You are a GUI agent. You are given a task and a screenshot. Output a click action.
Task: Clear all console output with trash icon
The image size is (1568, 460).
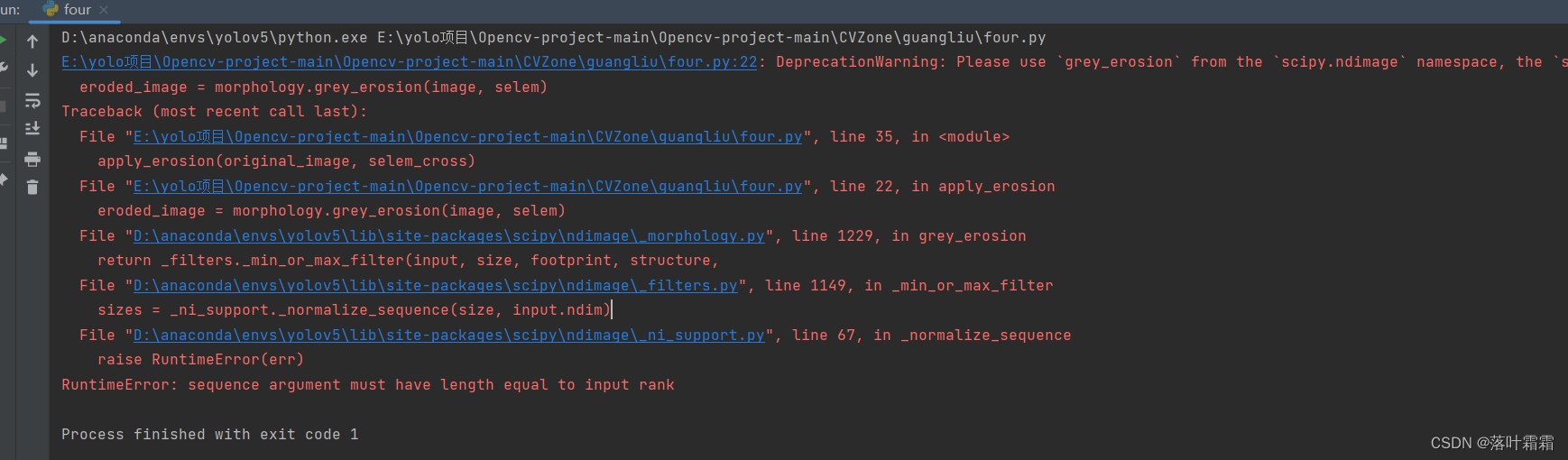[x=32, y=188]
